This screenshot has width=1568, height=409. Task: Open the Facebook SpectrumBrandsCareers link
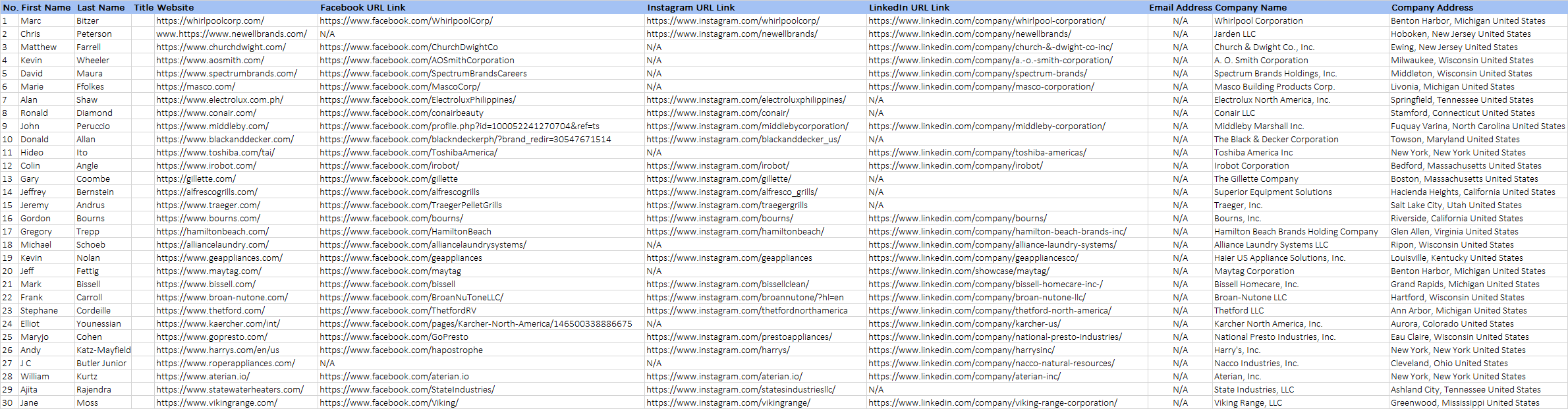[423, 73]
